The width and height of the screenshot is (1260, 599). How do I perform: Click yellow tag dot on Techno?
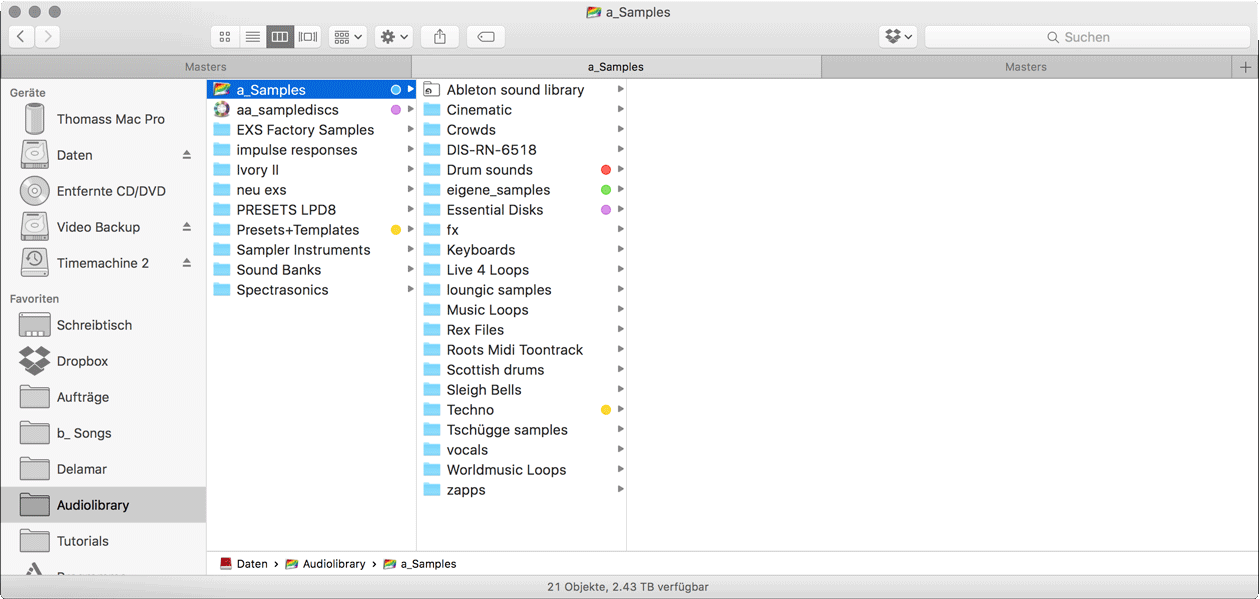606,410
